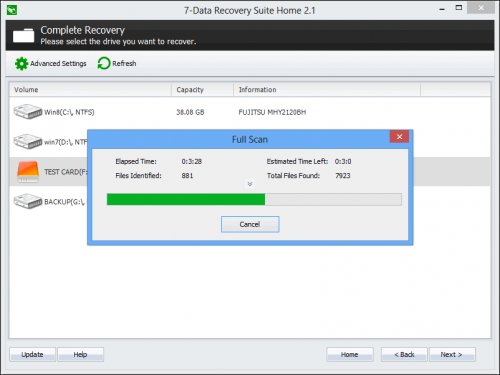Cancel the Full Scan

(x=250, y=224)
